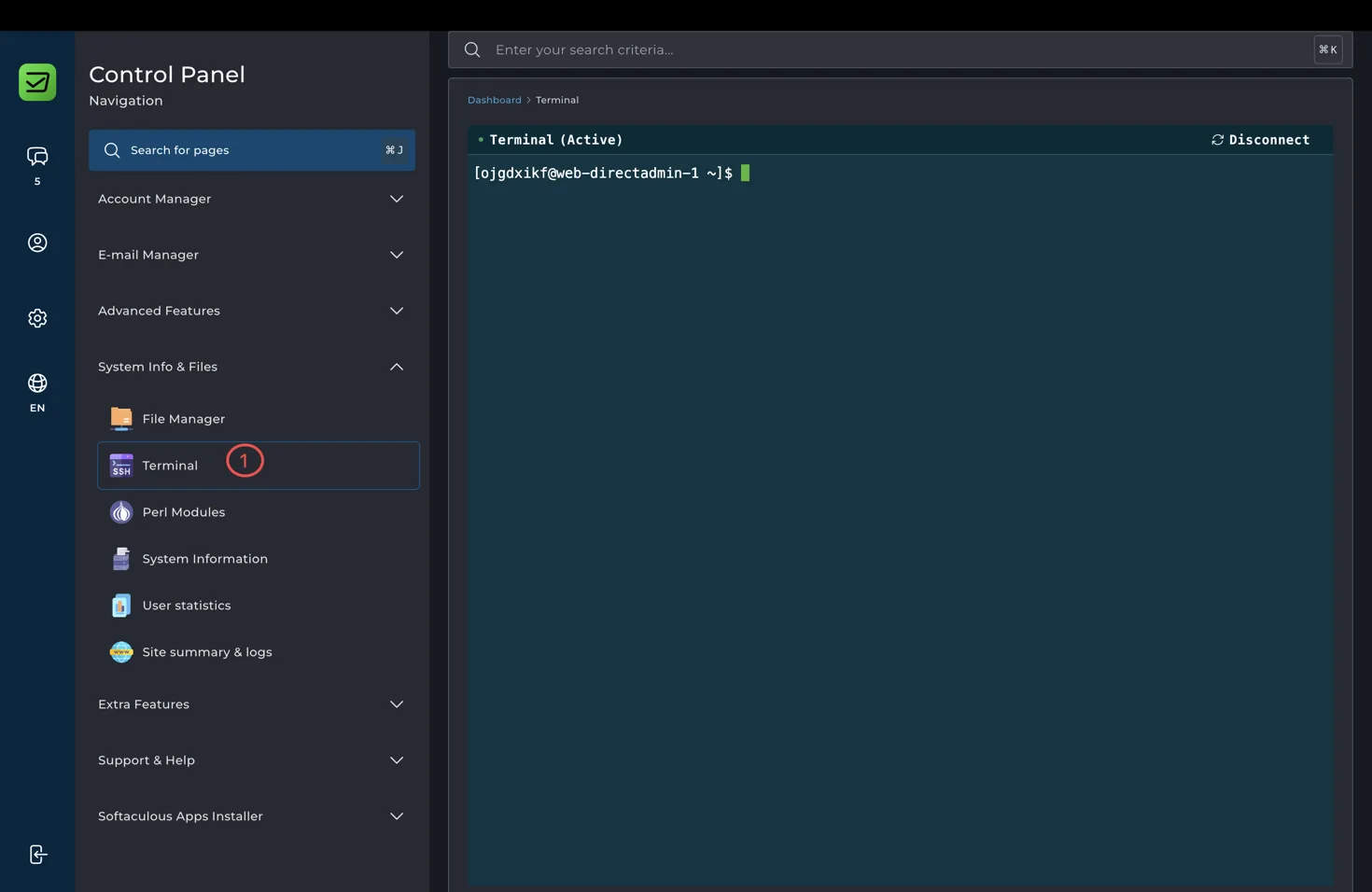Click the green DirectAdmin logo icon
The height and width of the screenshot is (892, 1372).
[x=37, y=82]
